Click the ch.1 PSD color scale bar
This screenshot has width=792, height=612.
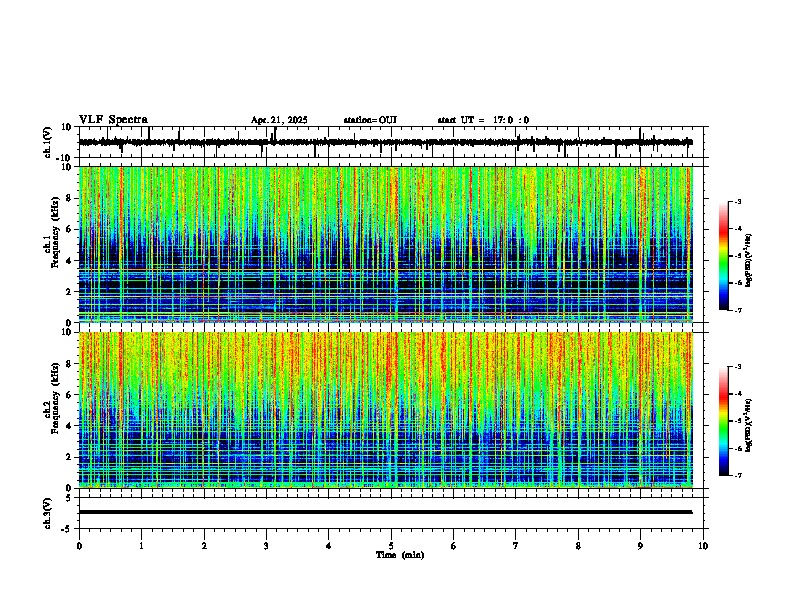coord(724,256)
